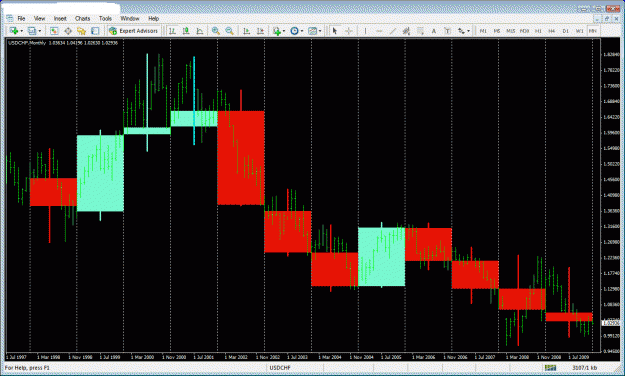Select the MN monthly timeframe
This screenshot has width=625, height=376.
593,31
